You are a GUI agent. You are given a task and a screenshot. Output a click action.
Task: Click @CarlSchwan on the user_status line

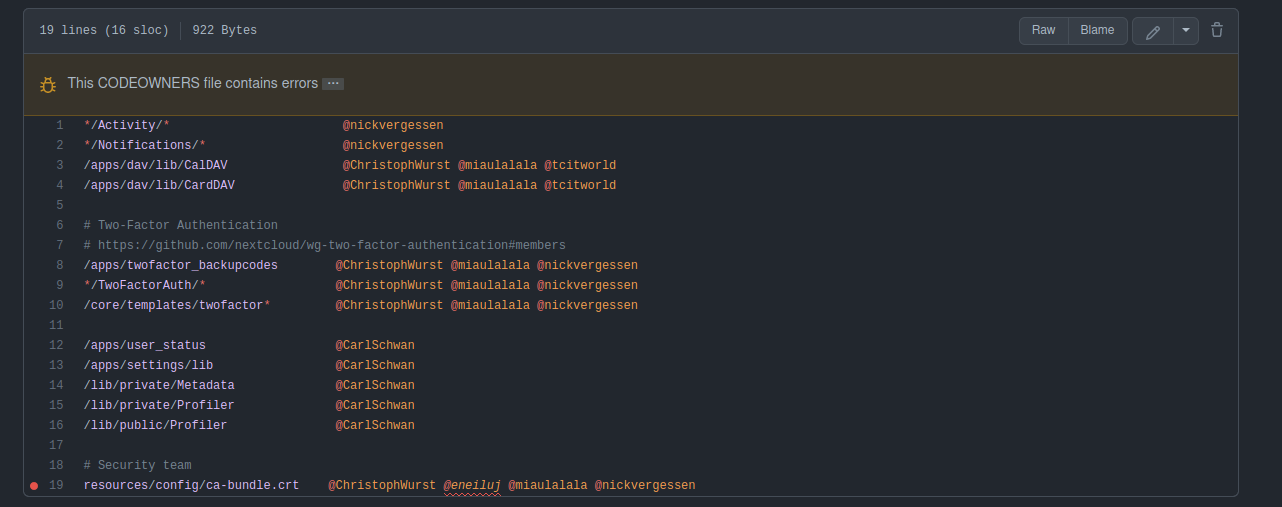click(x=375, y=346)
